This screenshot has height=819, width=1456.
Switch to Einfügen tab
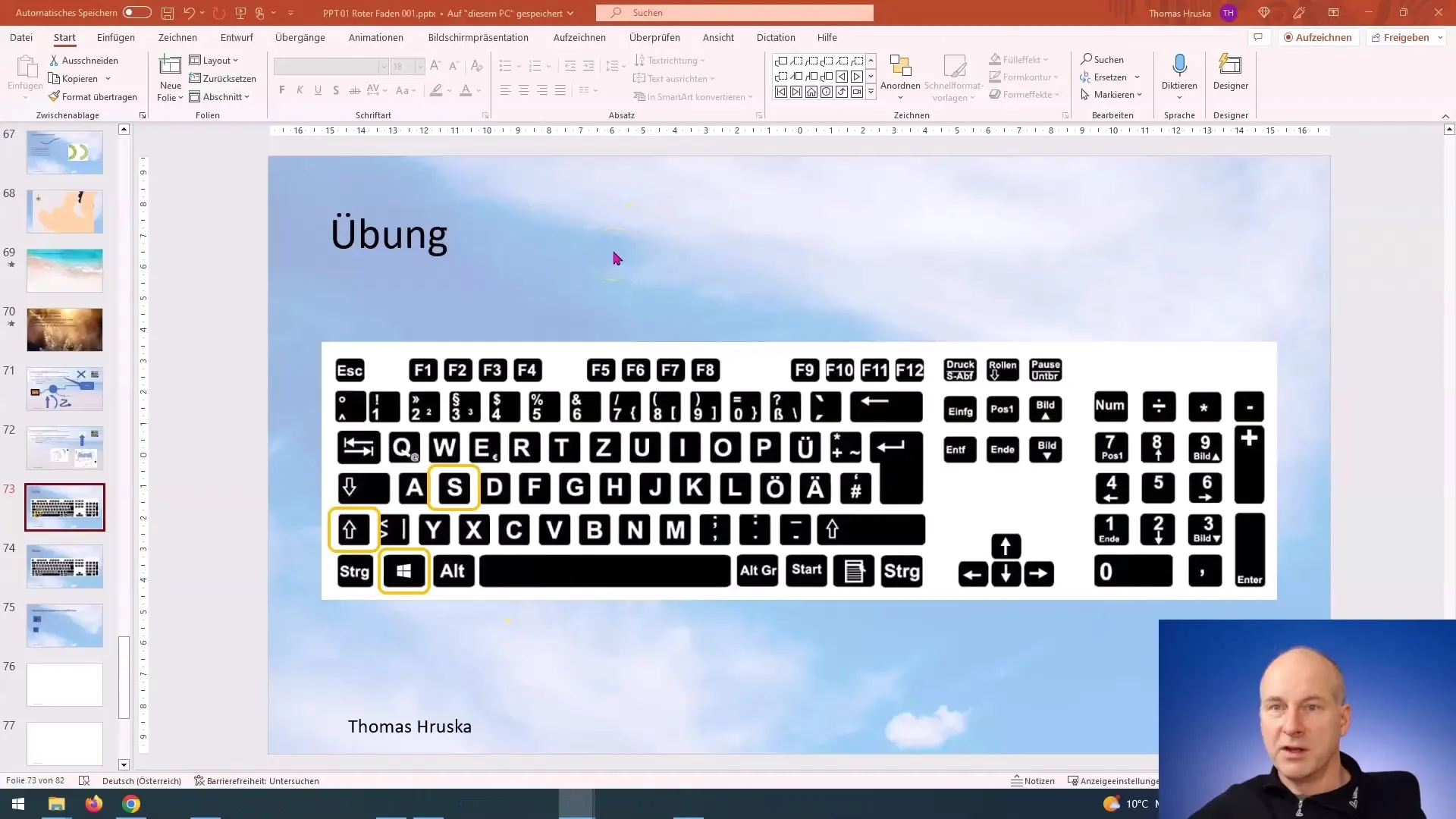click(116, 37)
